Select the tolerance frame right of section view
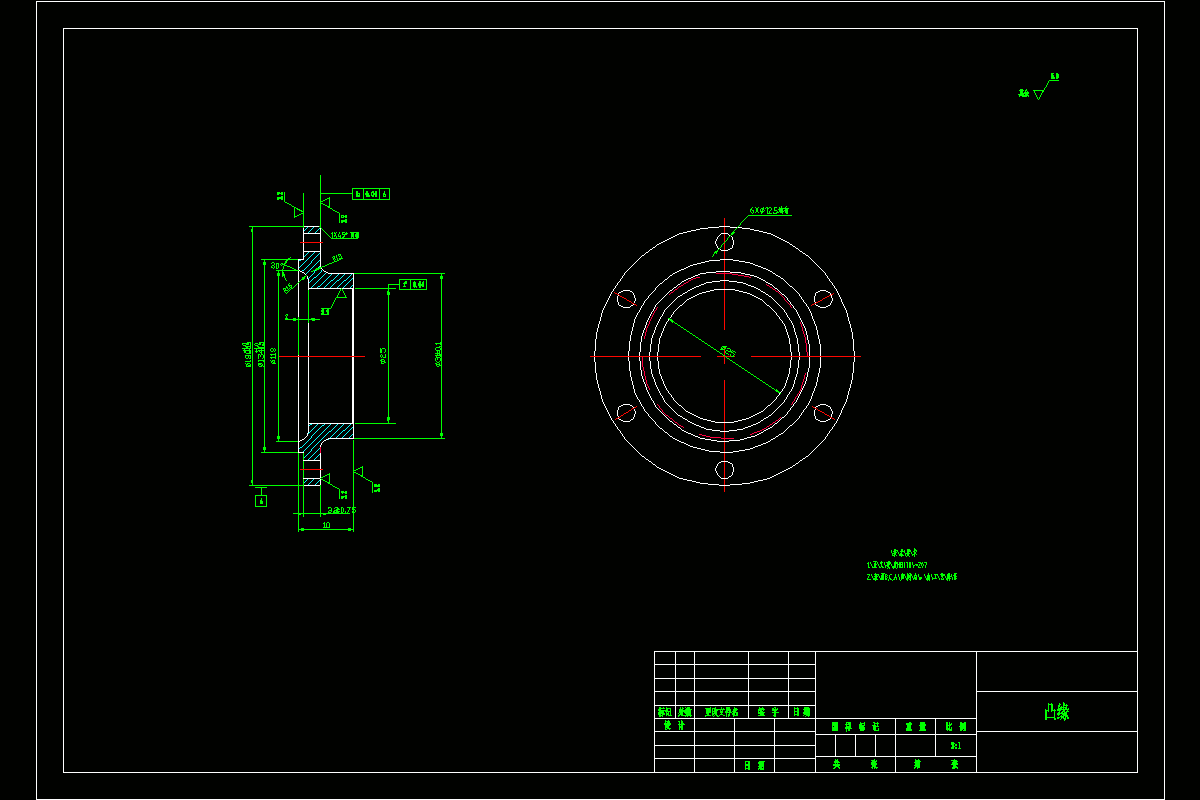 [413, 284]
